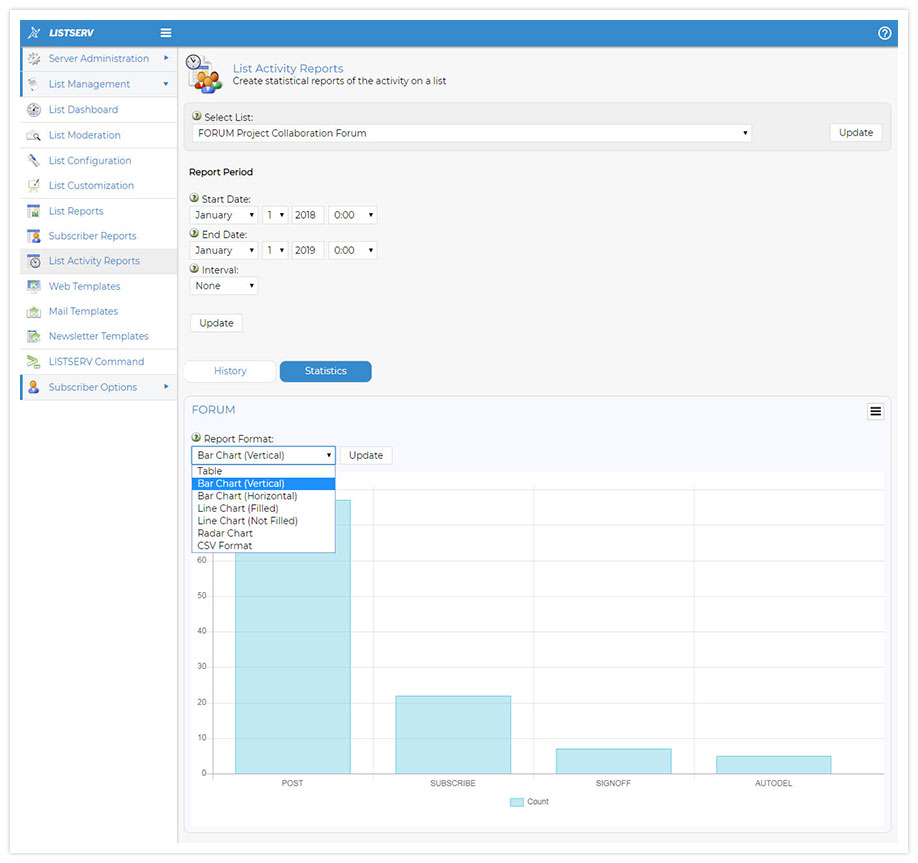Viewport: 918px width, 863px height.
Task: Choose Line Chart (Not Filled) option
Action: click(x=263, y=520)
